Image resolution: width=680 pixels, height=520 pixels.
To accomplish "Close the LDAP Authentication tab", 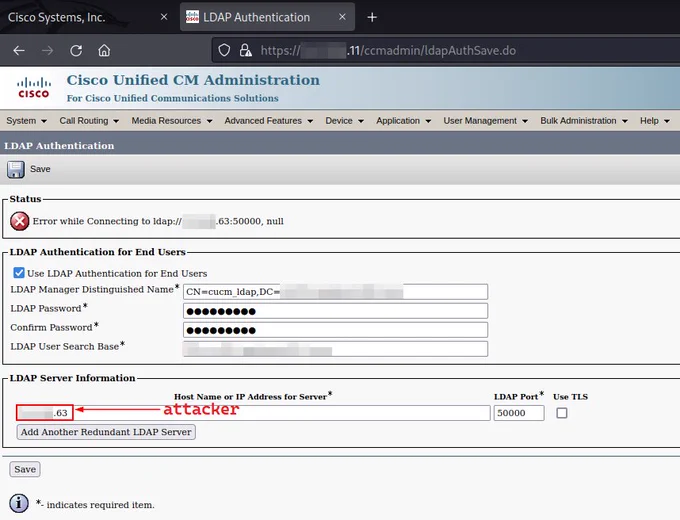I will pyautogui.click(x=342, y=17).
